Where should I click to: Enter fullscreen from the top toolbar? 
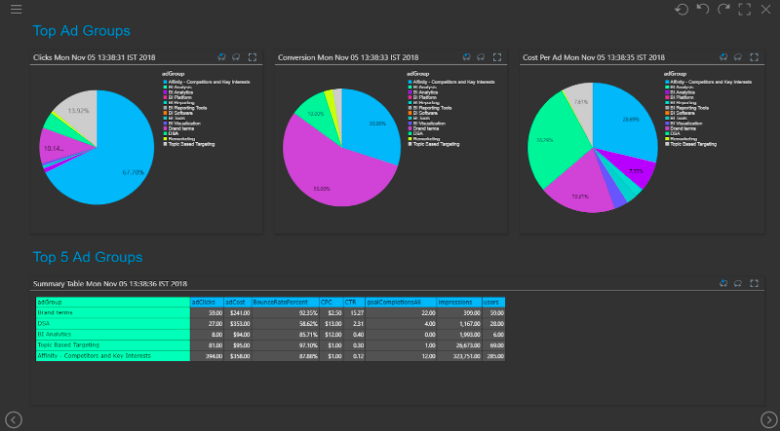[x=744, y=9]
